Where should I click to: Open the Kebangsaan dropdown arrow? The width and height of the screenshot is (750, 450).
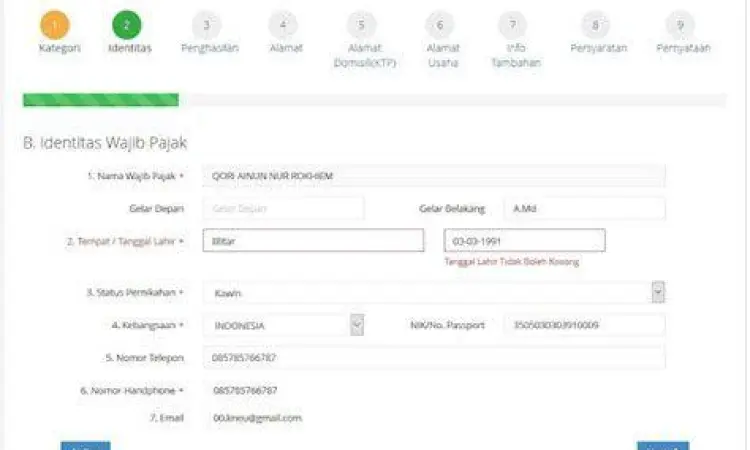[357, 325]
